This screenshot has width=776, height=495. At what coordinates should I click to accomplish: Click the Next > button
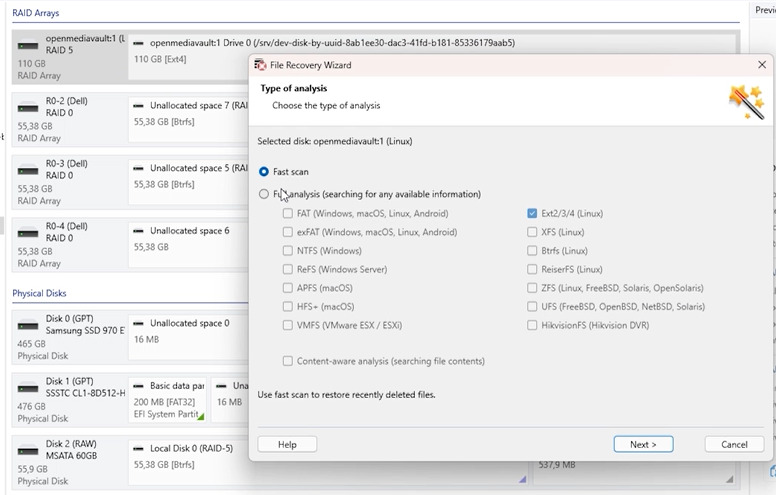(x=643, y=445)
